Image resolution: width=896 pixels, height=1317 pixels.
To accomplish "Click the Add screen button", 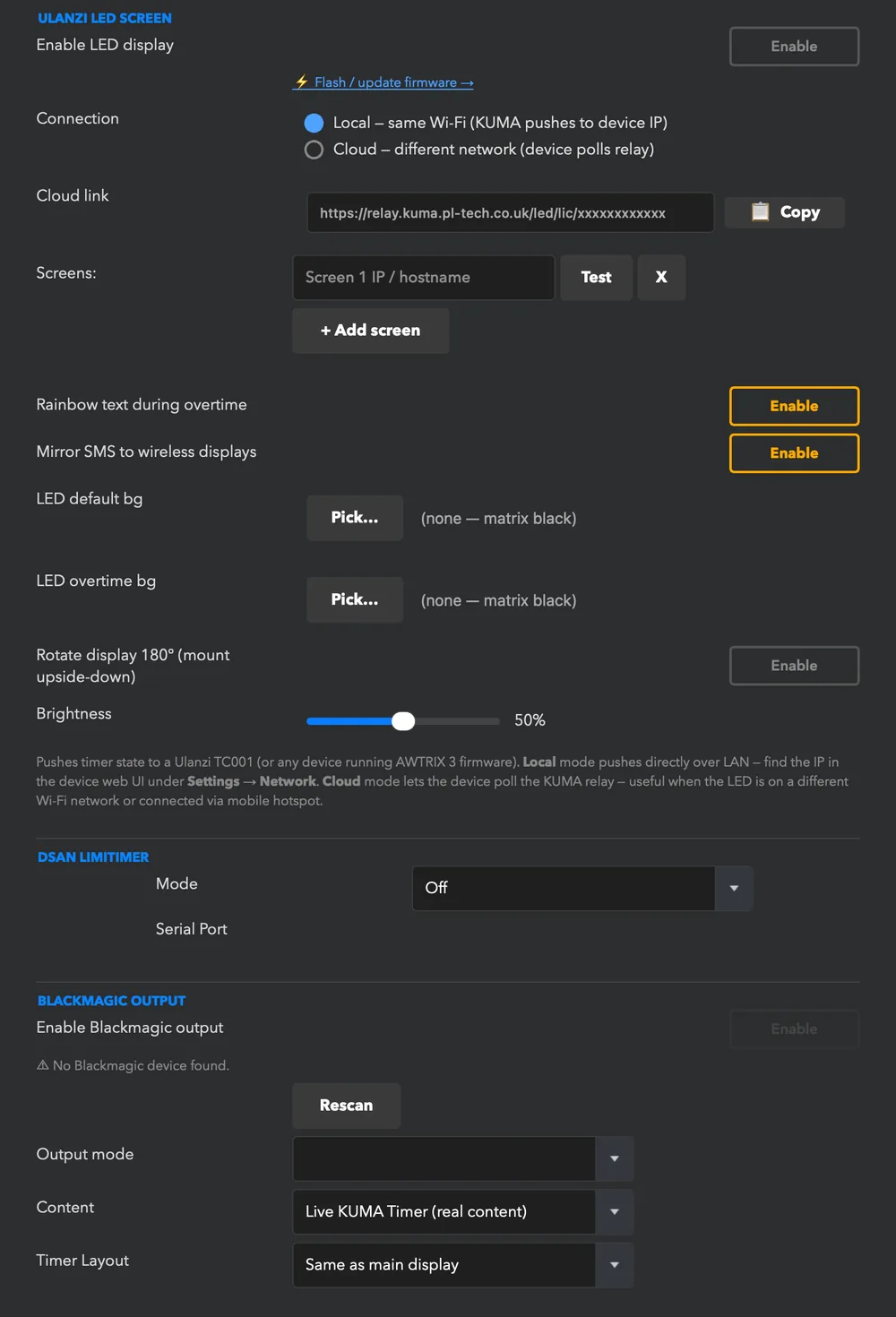I will 370,331.
